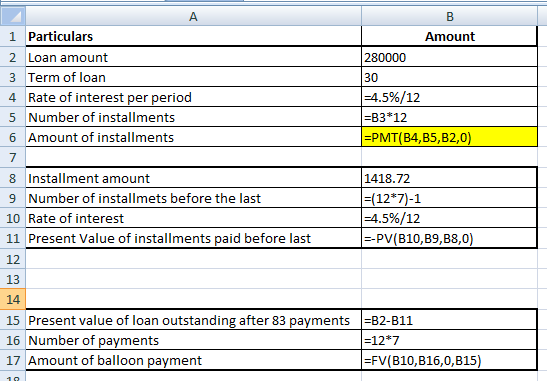
Task: Select the 'Term of loan' cell
Action: point(193,77)
